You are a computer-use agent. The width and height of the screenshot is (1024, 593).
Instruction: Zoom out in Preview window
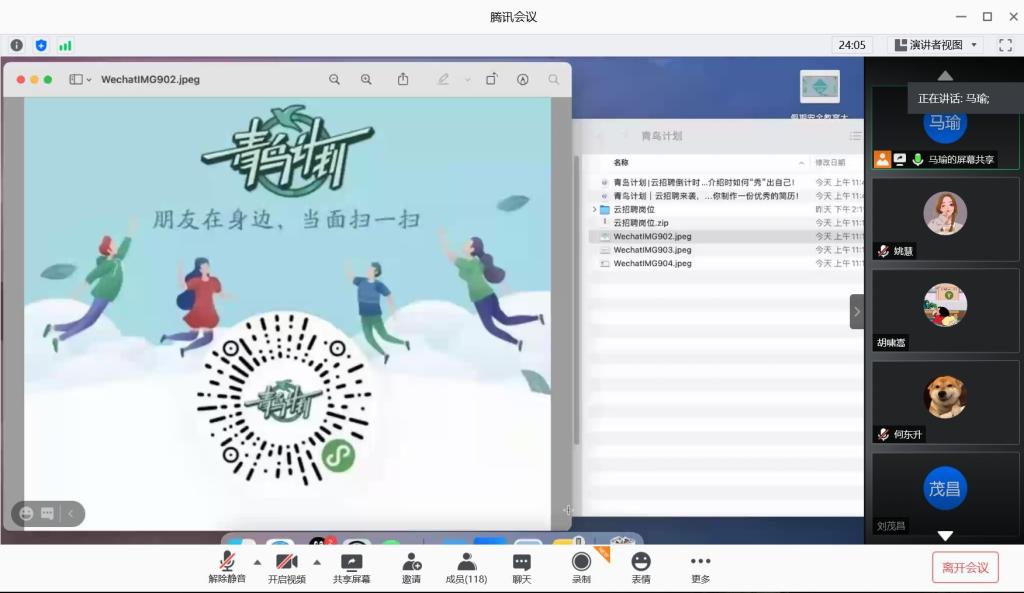click(334, 79)
